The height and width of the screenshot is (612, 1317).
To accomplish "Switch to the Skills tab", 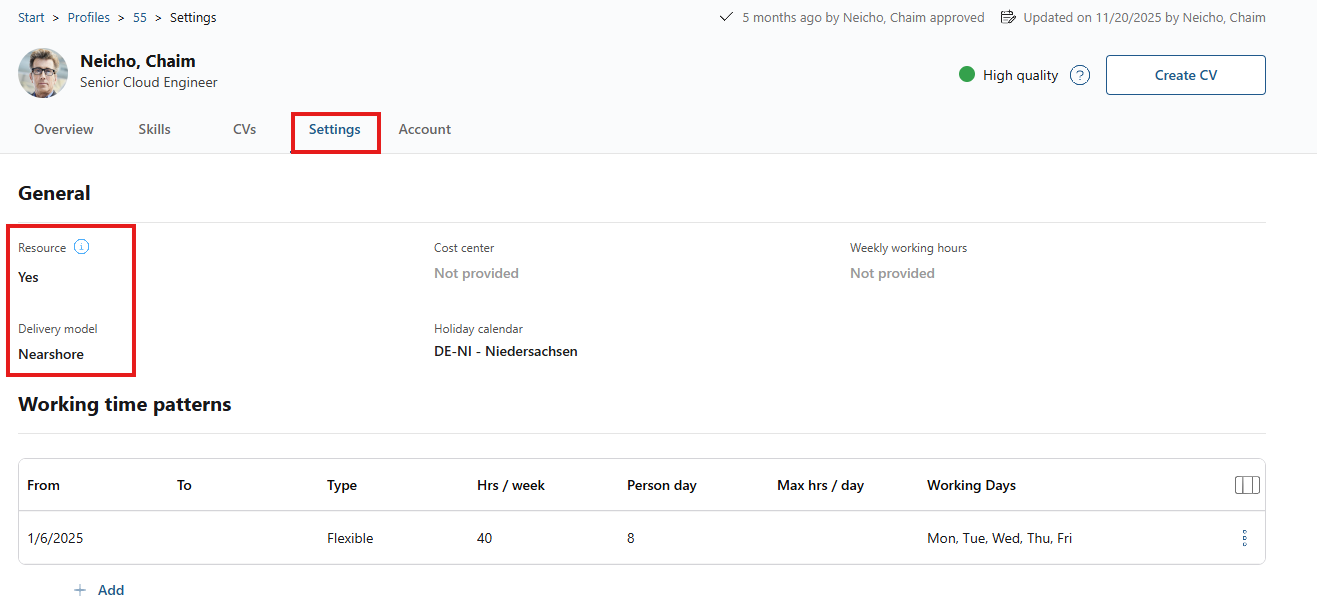I will (x=154, y=129).
